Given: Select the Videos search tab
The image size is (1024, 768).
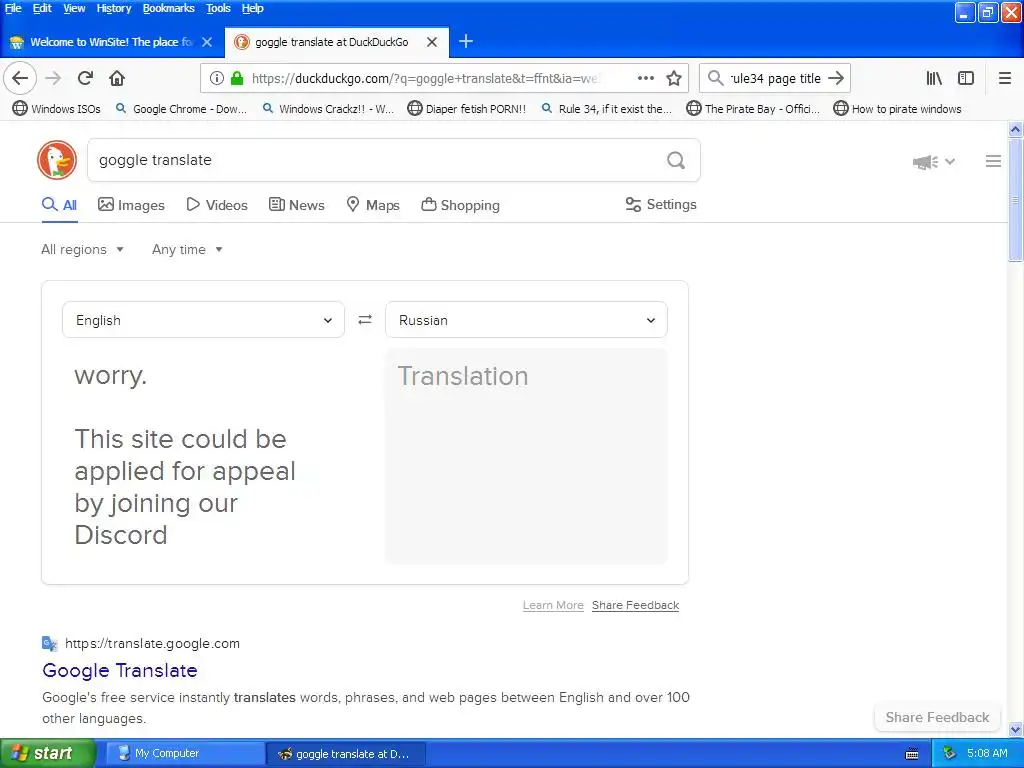Looking at the screenshot, I should 217,205.
